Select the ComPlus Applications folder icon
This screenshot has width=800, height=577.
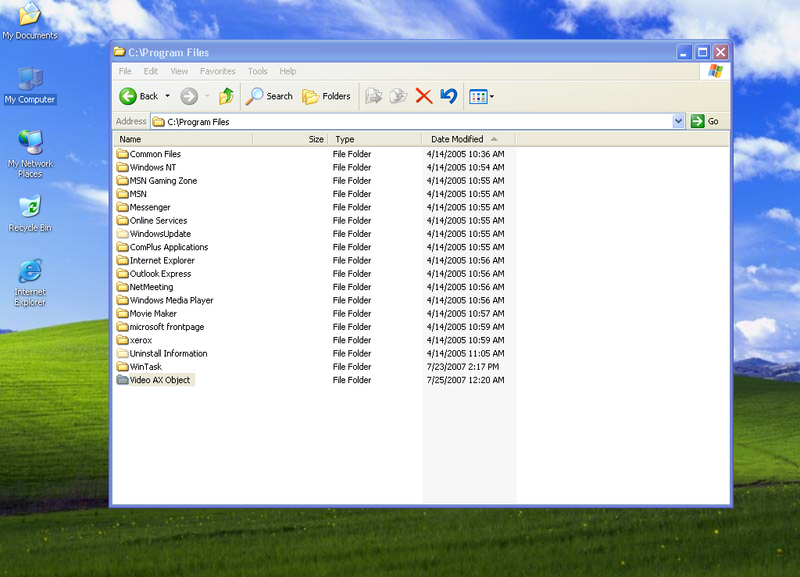122,246
